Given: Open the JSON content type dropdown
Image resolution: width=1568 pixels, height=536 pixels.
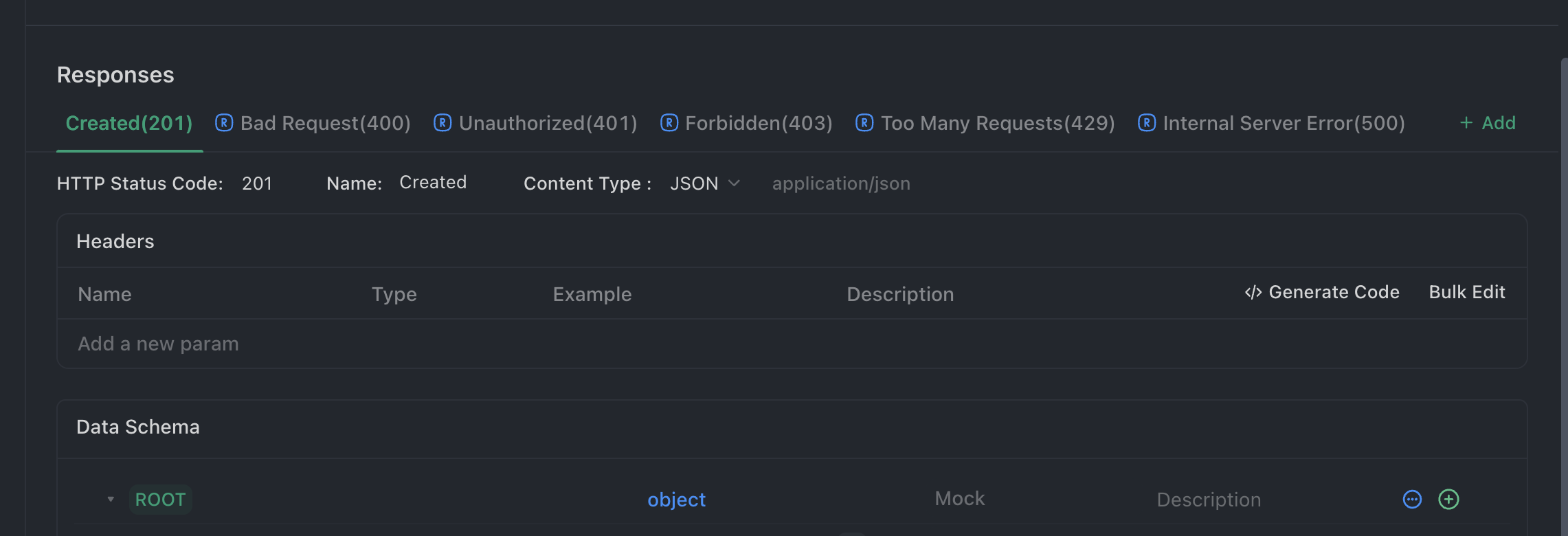Looking at the screenshot, I should pyautogui.click(x=704, y=183).
